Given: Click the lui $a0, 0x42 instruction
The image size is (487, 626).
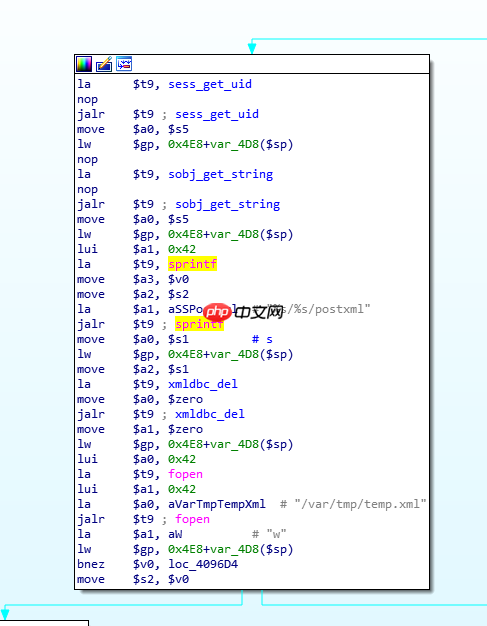Looking at the screenshot, I should (x=137, y=459).
